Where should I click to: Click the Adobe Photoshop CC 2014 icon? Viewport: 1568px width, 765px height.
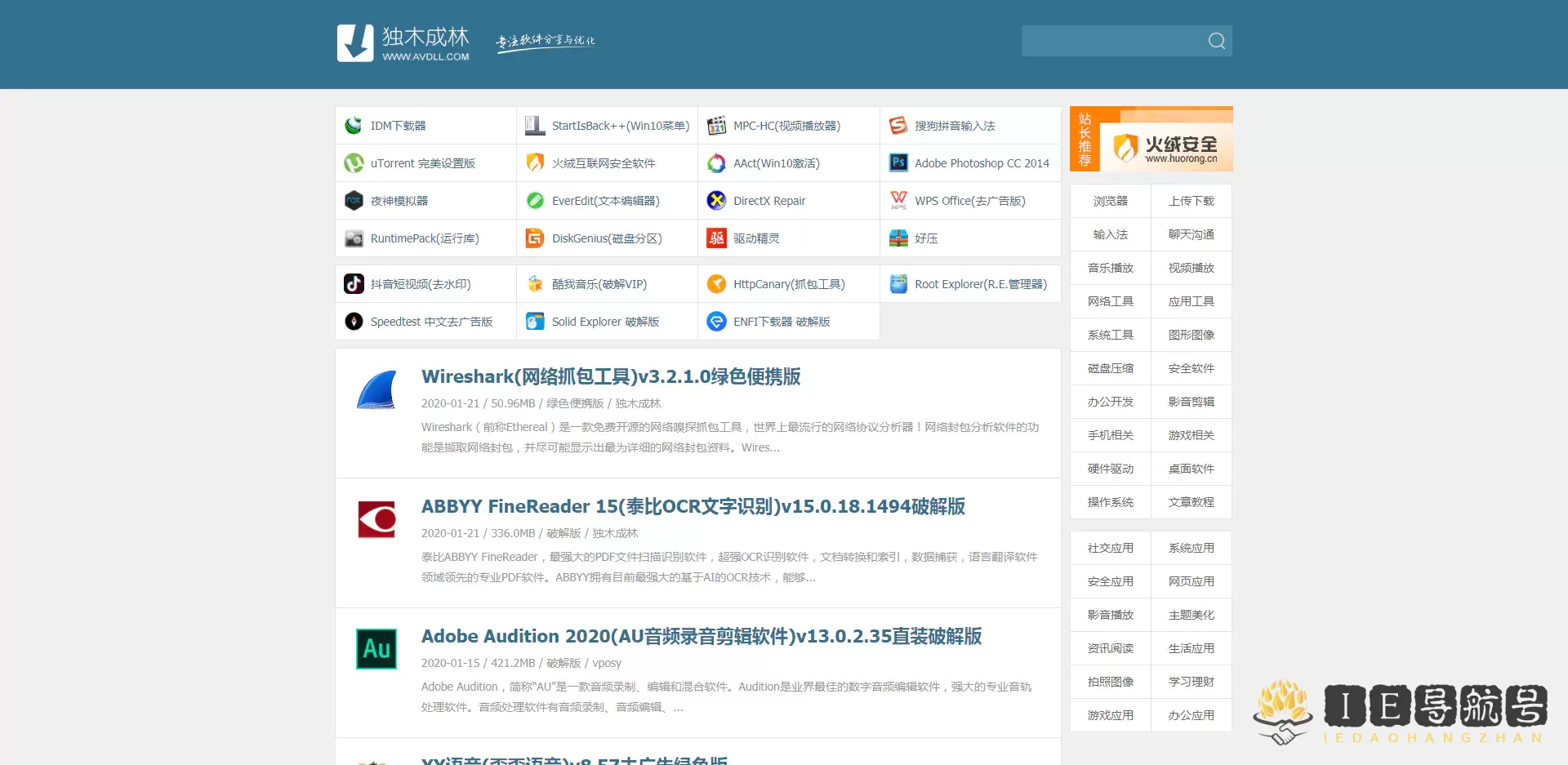tap(898, 163)
